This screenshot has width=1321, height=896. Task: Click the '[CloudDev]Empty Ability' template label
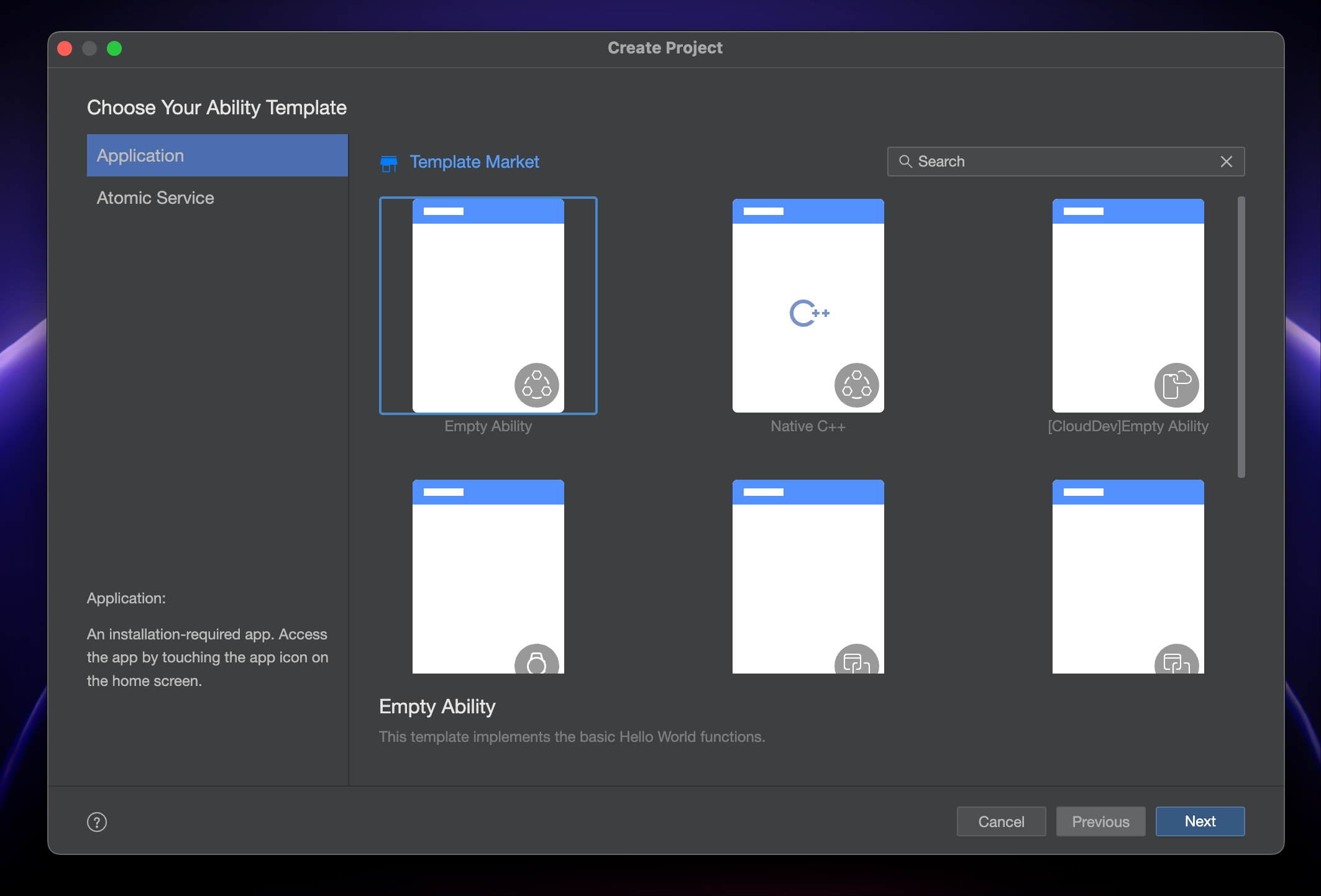tap(1128, 426)
